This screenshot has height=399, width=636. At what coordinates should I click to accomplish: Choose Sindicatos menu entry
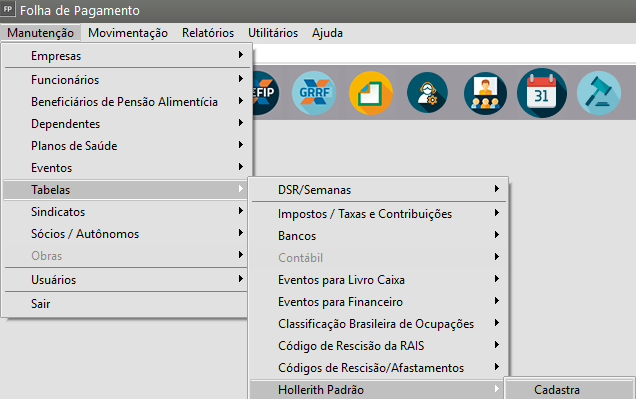126,212
